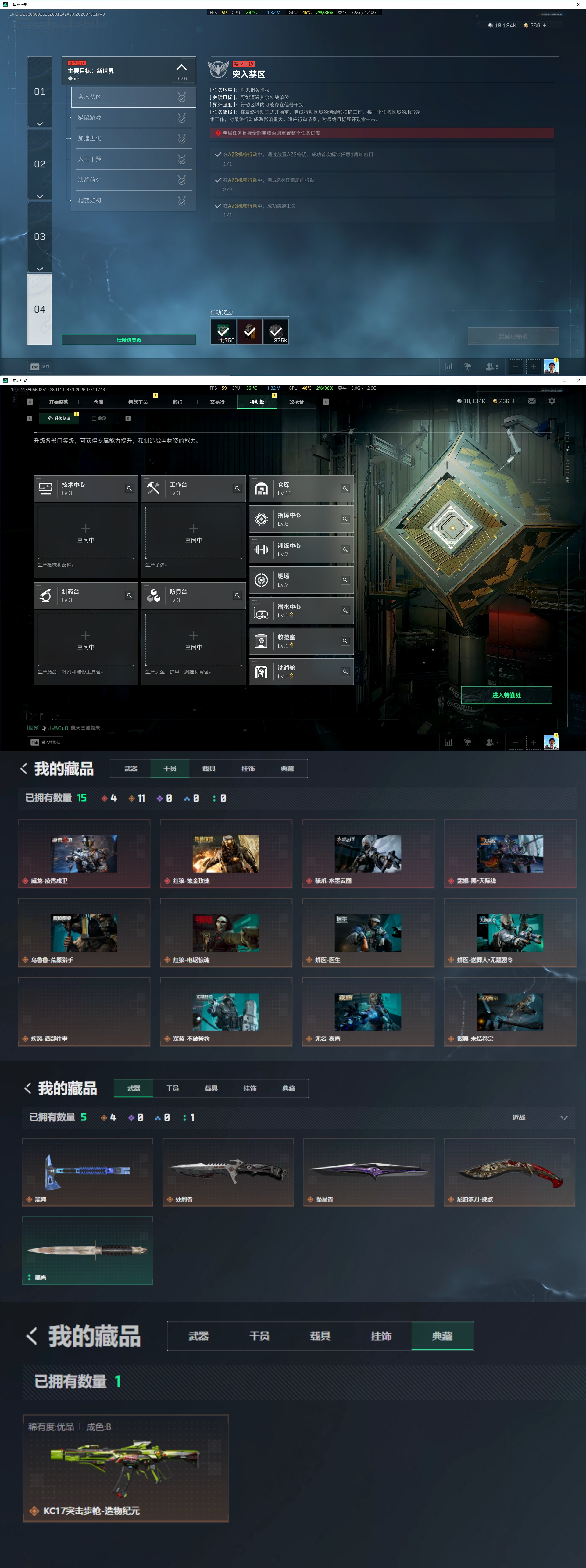View 指挥中心 details via its magnifier
The height and width of the screenshot is (1568, 586).
[x=345, y=519]
